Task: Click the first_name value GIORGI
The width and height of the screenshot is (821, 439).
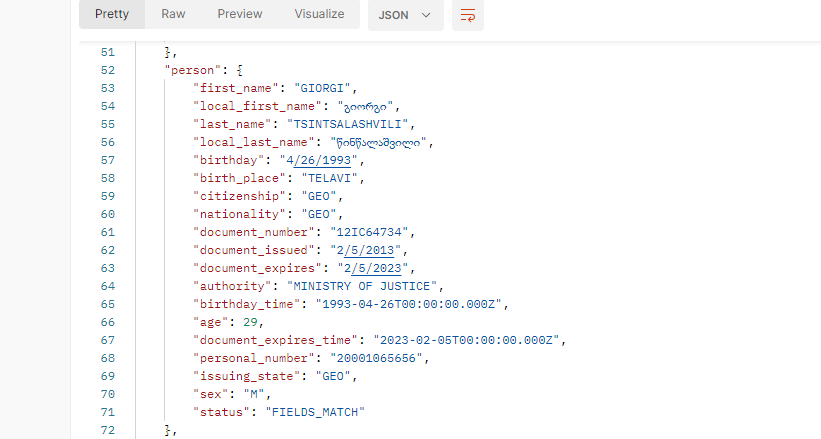Action: pyautogui.click(x=322, y=88)
